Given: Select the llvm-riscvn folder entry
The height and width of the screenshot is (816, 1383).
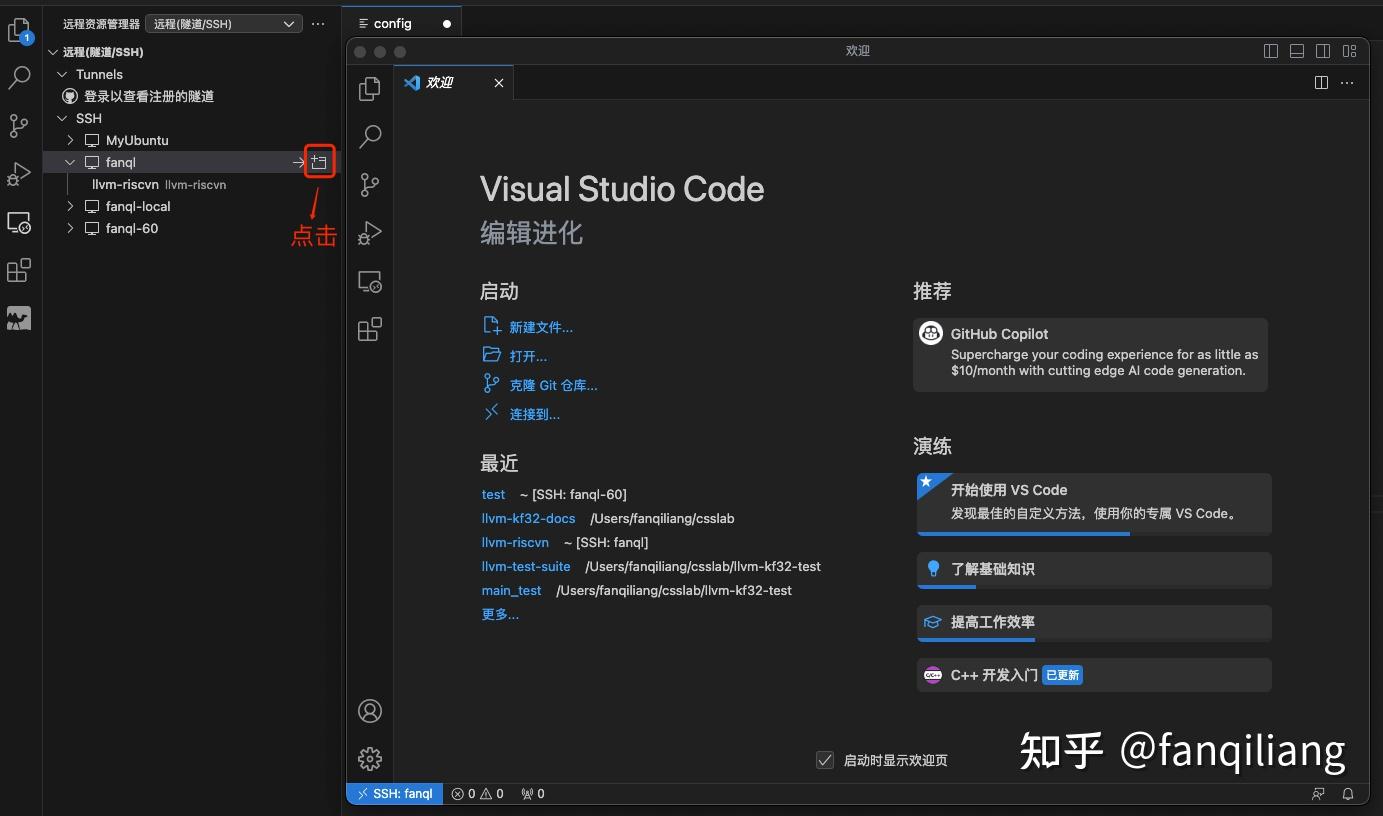Looking at the screenshot, I should pos(189,184).
